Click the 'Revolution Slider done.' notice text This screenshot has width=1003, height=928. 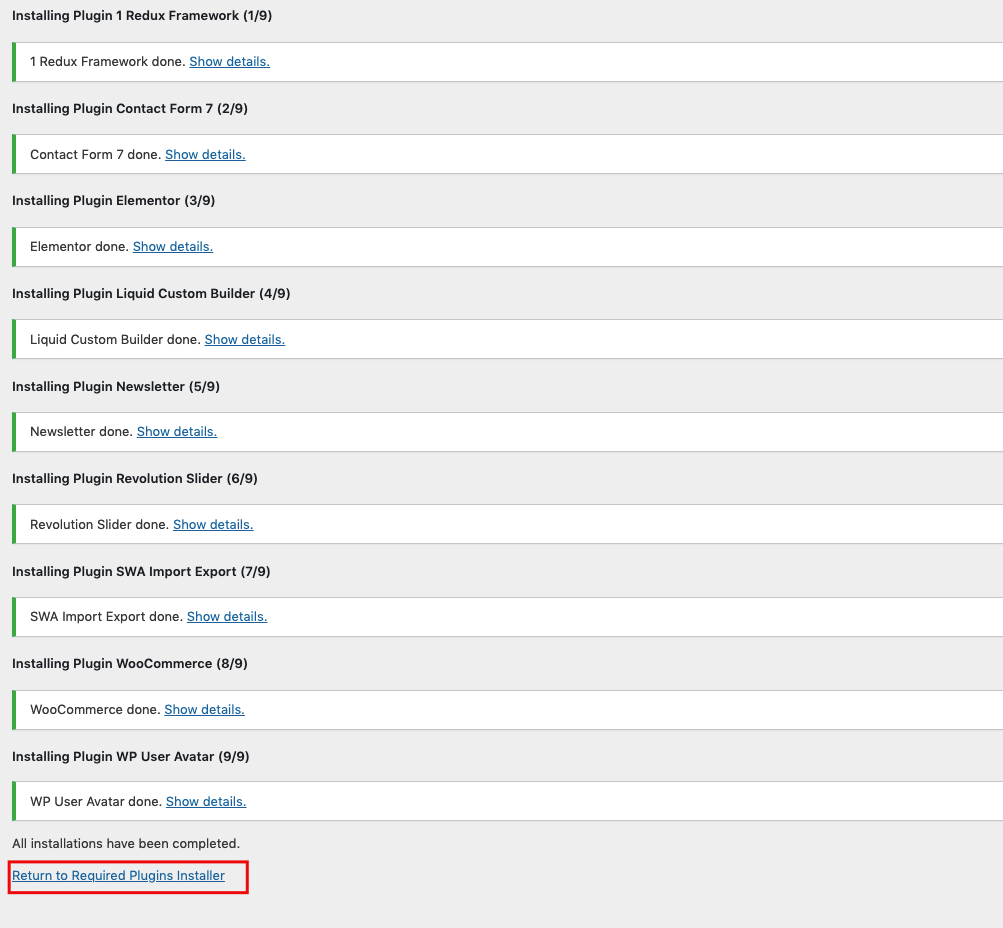99,525
